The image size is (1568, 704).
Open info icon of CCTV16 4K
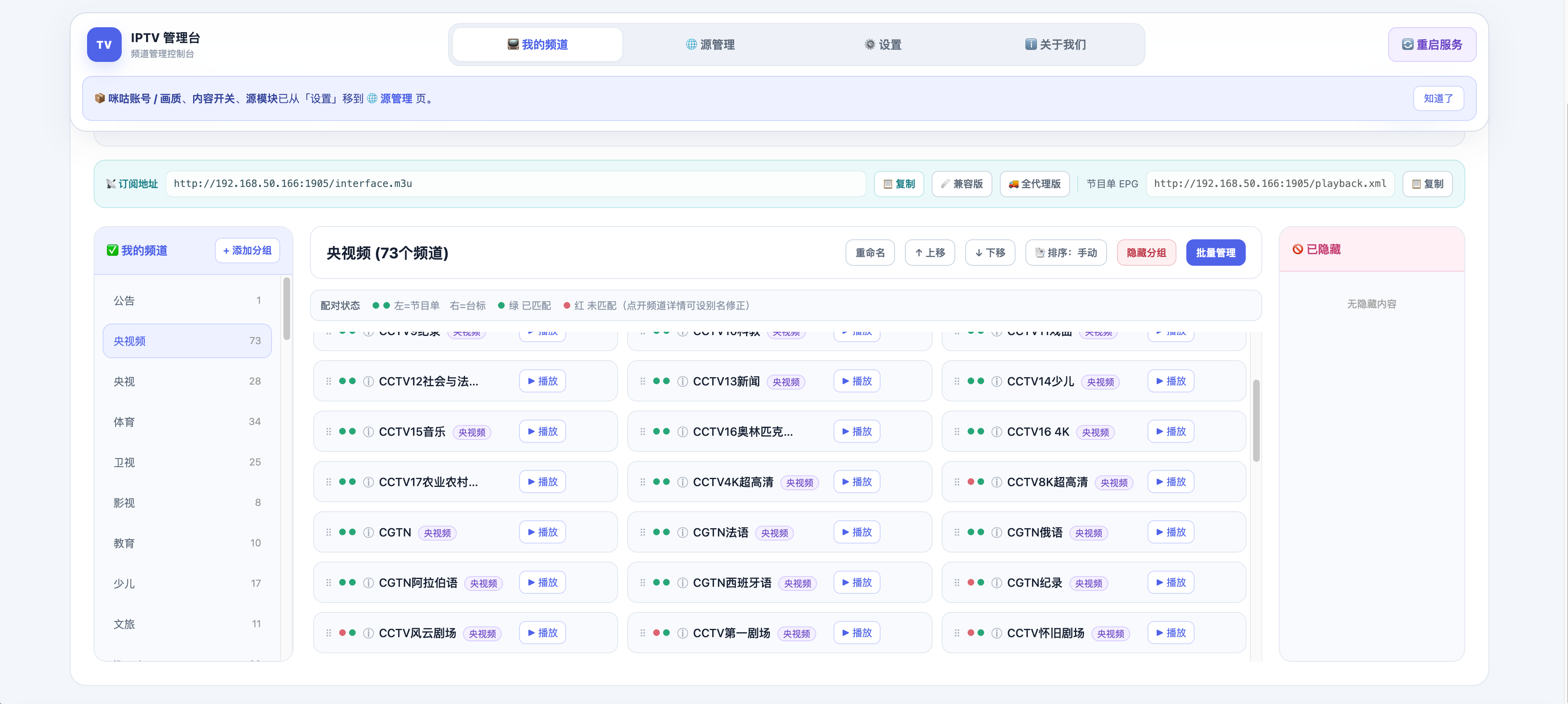997,432
